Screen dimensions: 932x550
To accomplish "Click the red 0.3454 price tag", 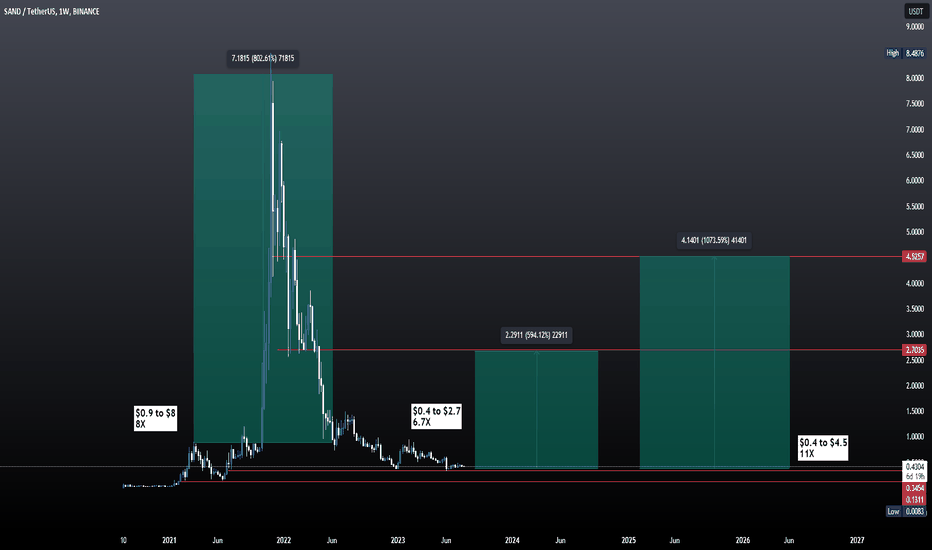I will pos(914,488).
